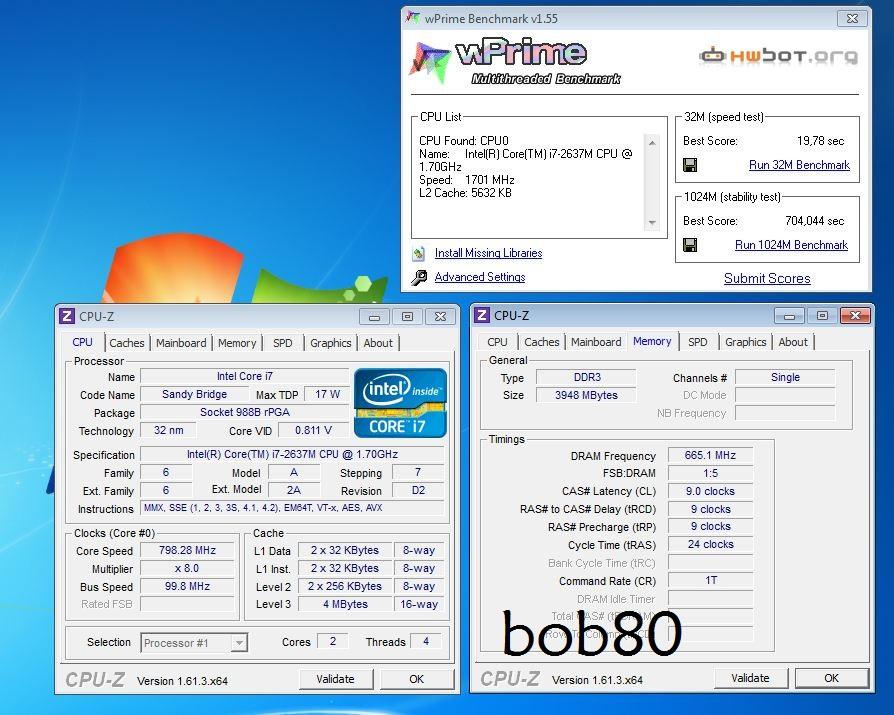Click the Level 3 cache value 4 MBytes

pos(346,604)
